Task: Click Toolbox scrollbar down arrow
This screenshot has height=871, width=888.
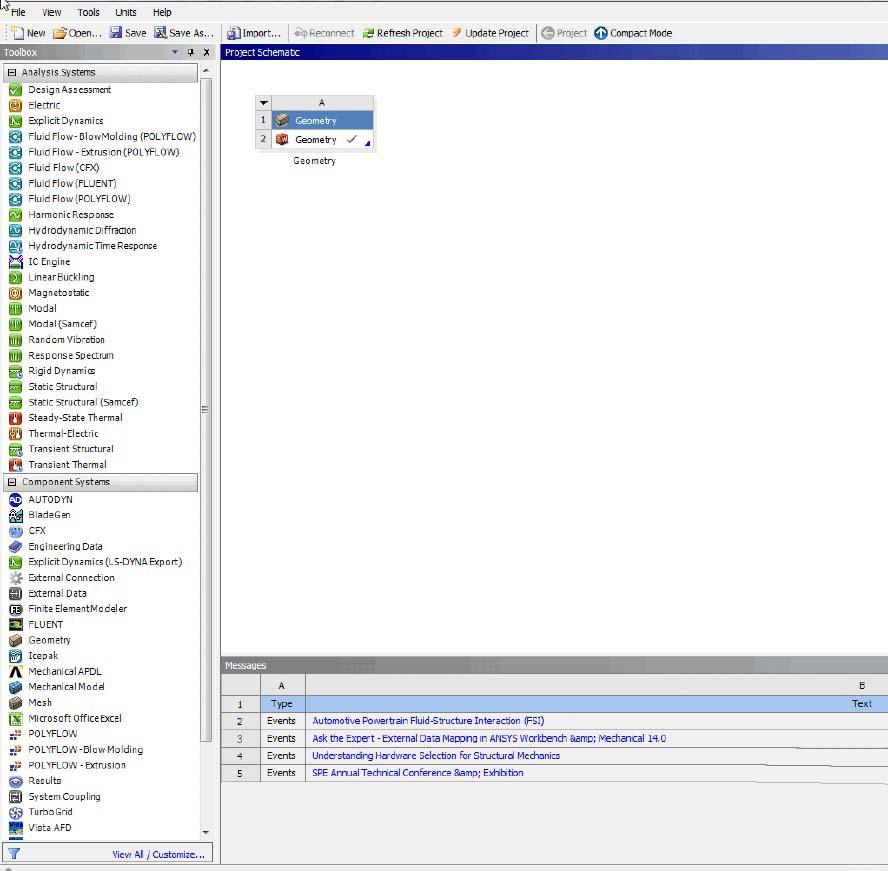Action: [206, 832]
